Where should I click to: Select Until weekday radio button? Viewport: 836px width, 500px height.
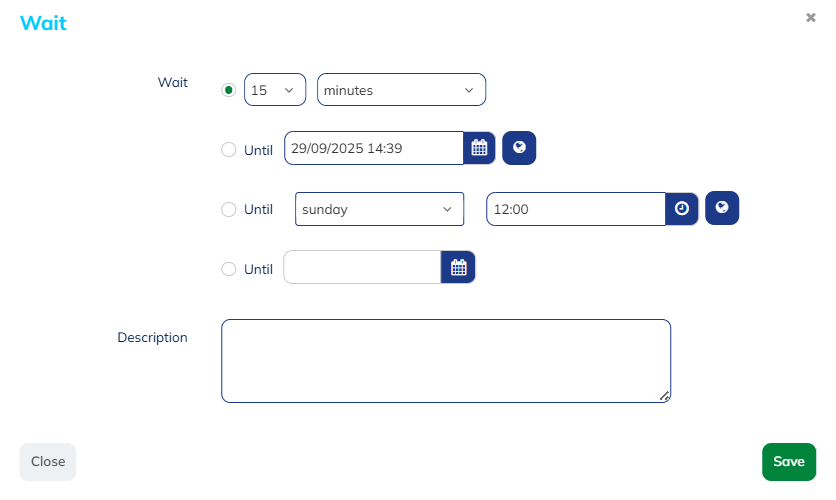[x=229, y=210]
